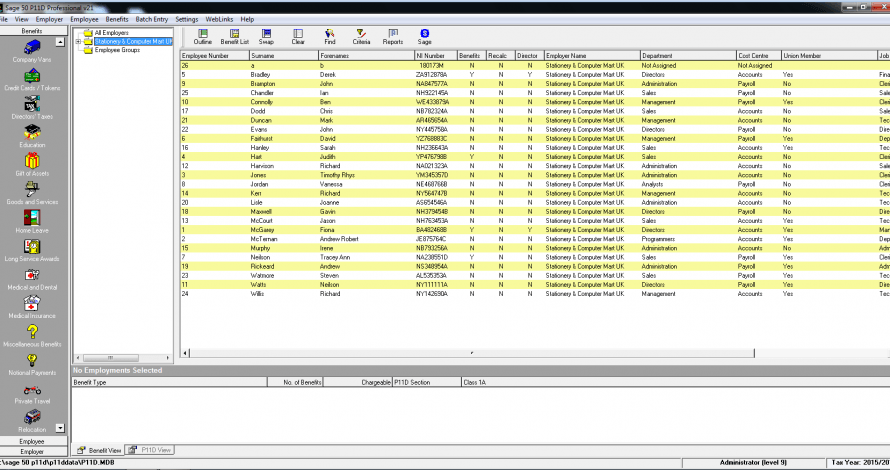The height and width of the screenshot is (470, 890).
Task: Click the Employee sidebar section button
Action: click(32, 441)
